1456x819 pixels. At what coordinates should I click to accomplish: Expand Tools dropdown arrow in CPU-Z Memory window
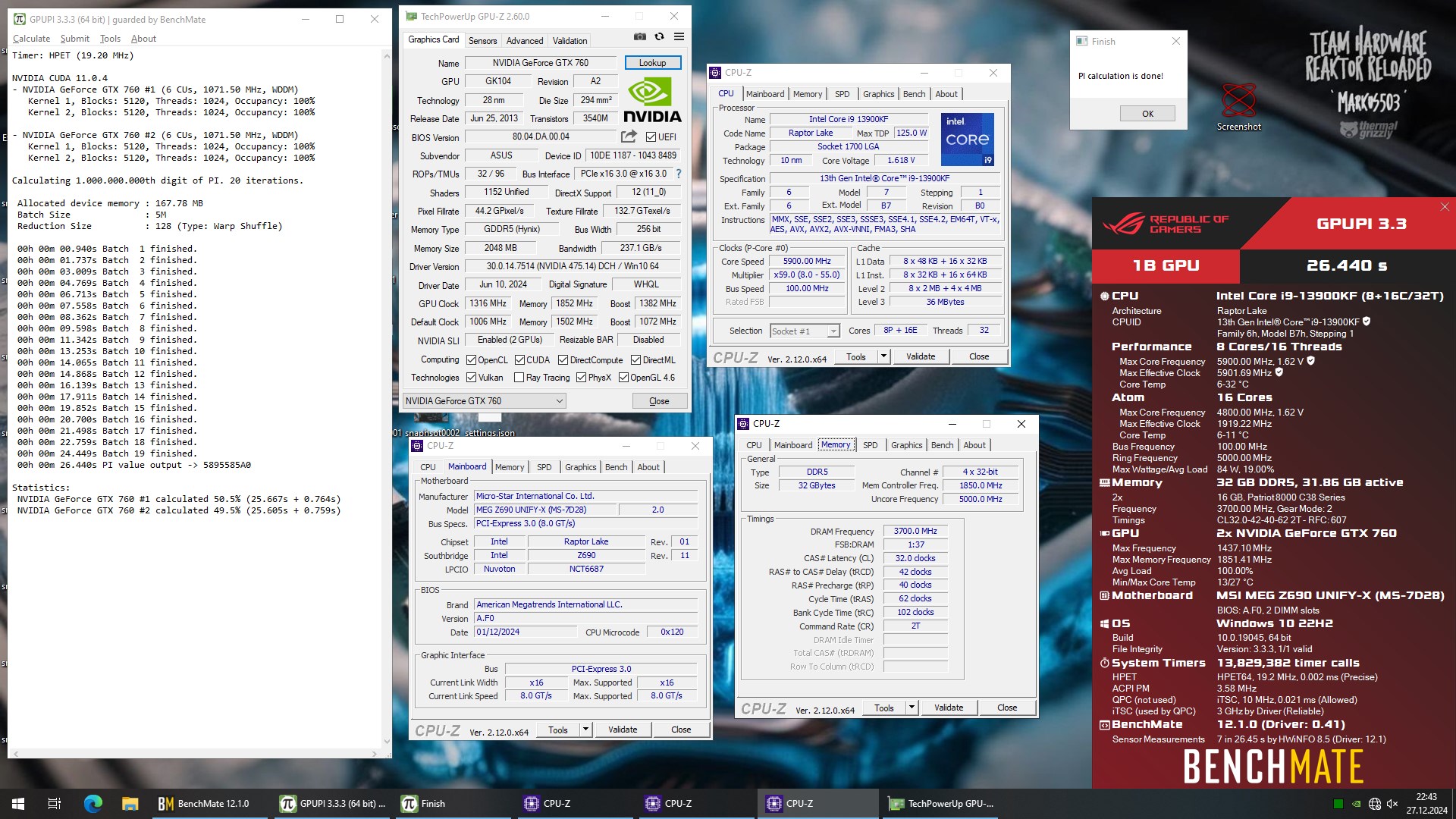(x=912, y=708)
